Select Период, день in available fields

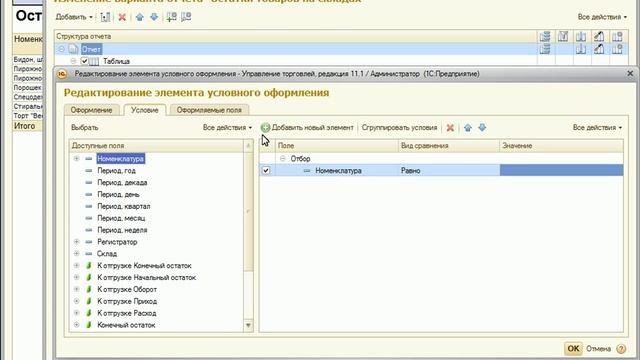coord(118,194)
